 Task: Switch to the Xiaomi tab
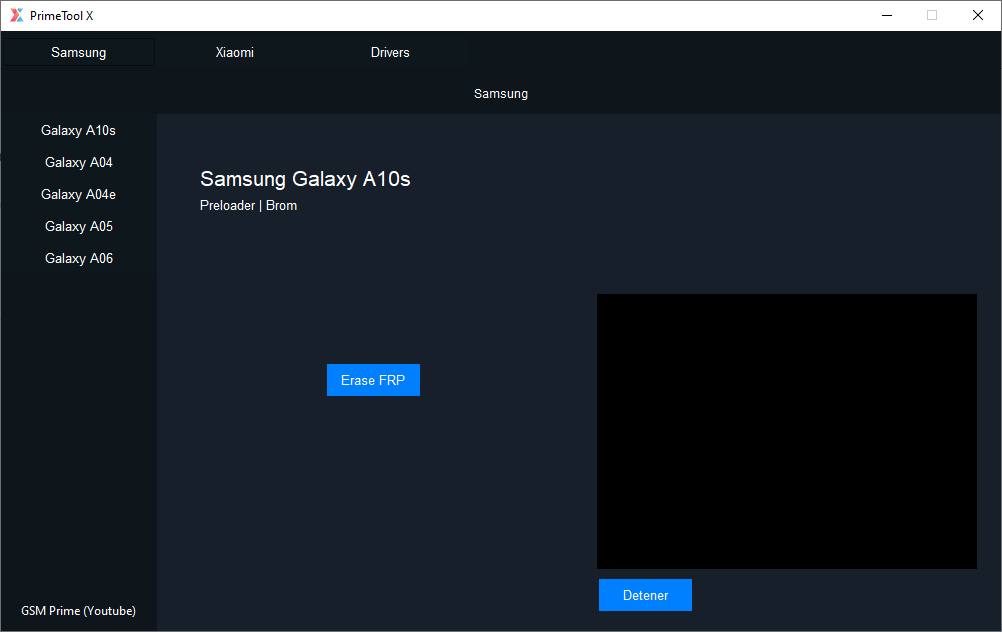(x=235, y=52)
